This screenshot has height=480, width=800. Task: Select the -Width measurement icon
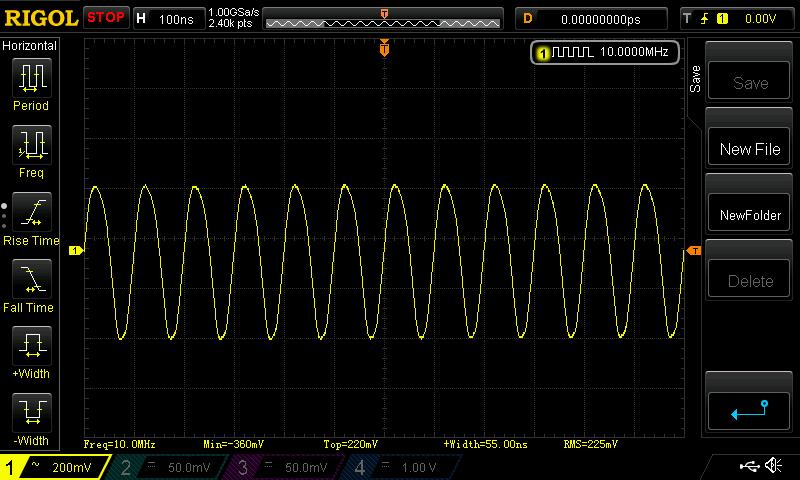[x=32, y=412]
